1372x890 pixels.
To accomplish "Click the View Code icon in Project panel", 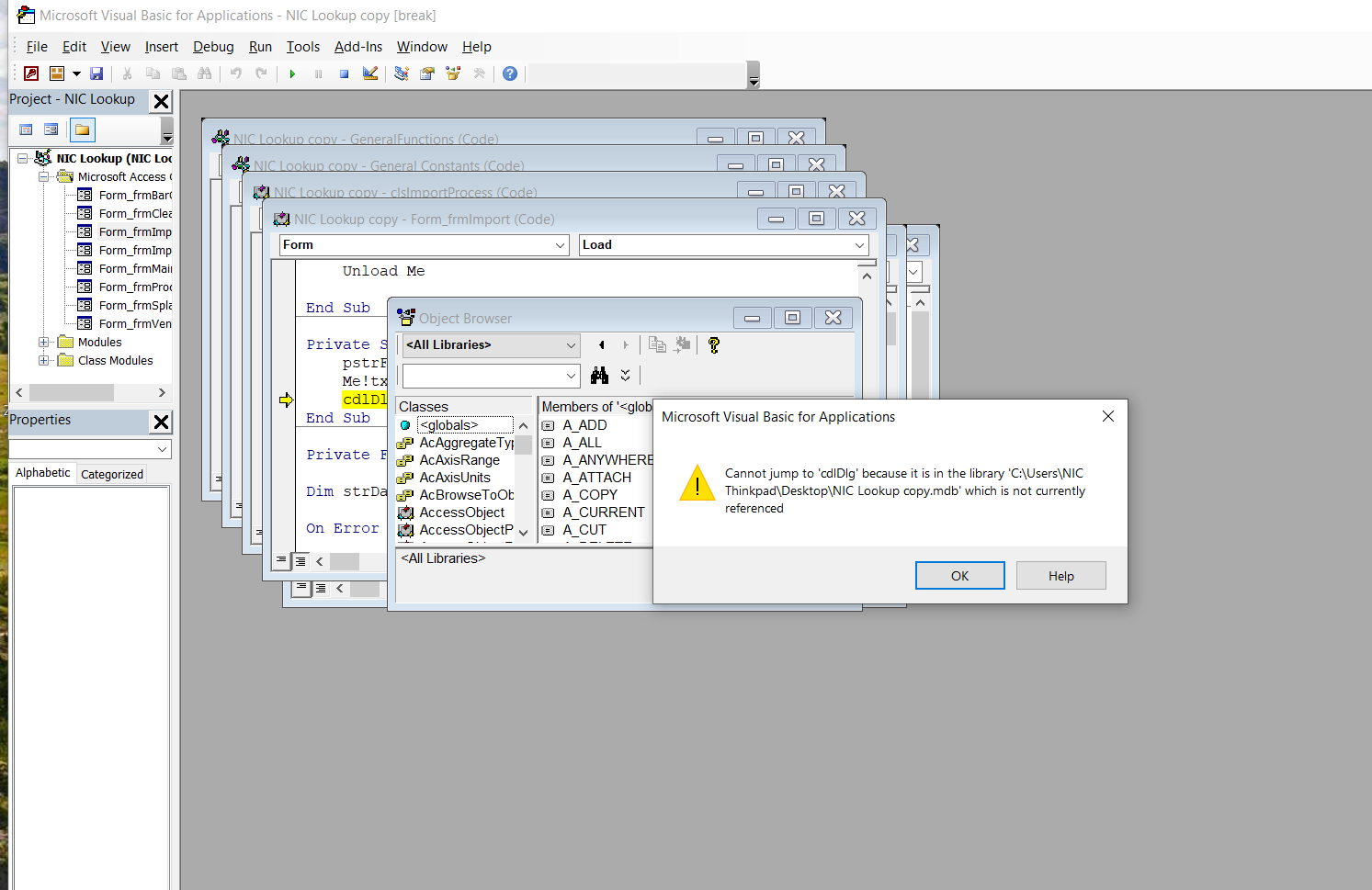I will click(x=26, y=130).
